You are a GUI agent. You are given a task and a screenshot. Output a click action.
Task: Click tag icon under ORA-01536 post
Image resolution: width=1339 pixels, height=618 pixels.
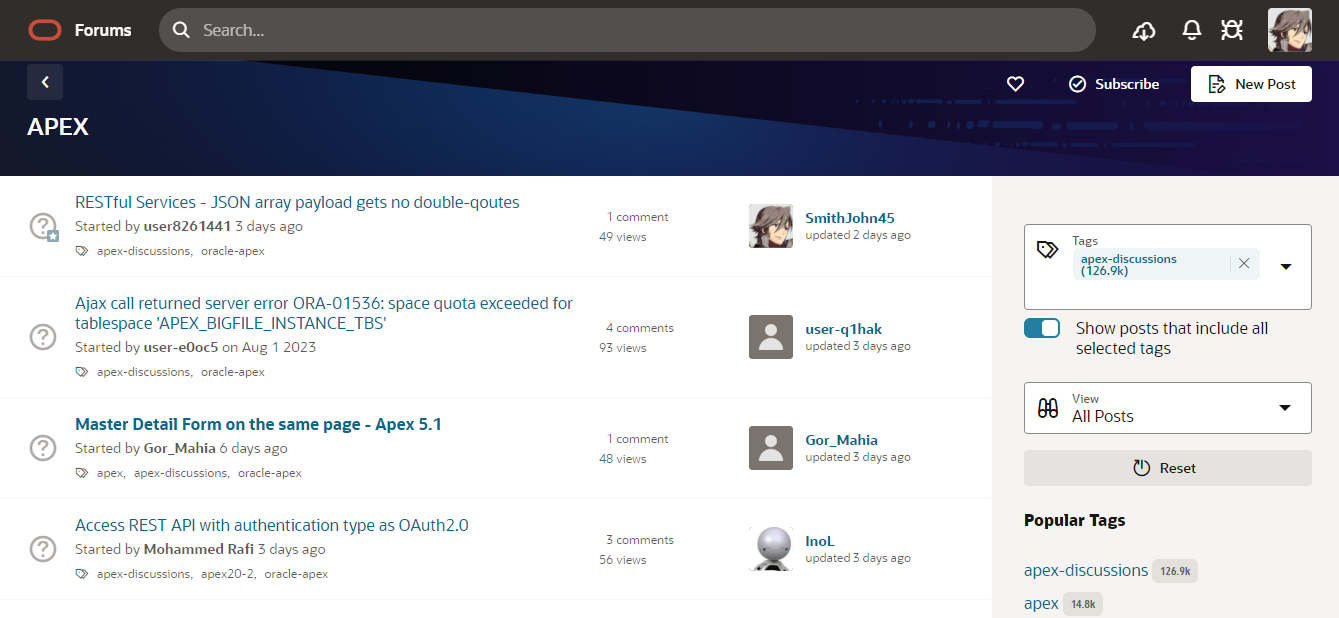tap(82, 372)
